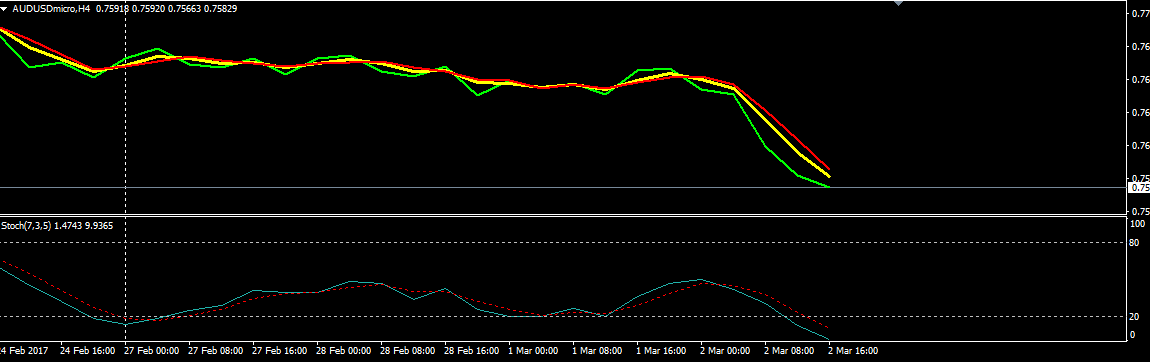This screenshot has height=362, width=1150.
Task: Click the 28 Feb 16:00 time label
Action: pyautogui.click(x=471, y=350)
